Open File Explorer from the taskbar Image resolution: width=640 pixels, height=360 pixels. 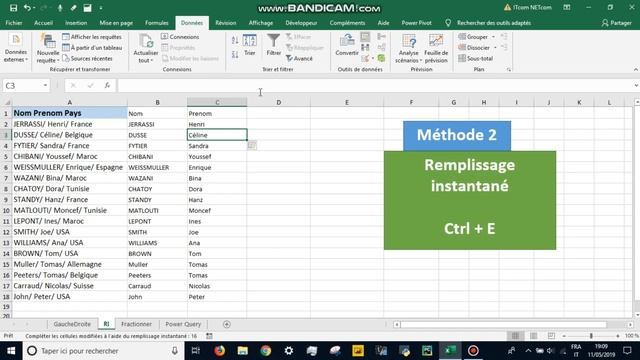pos(242,351)
